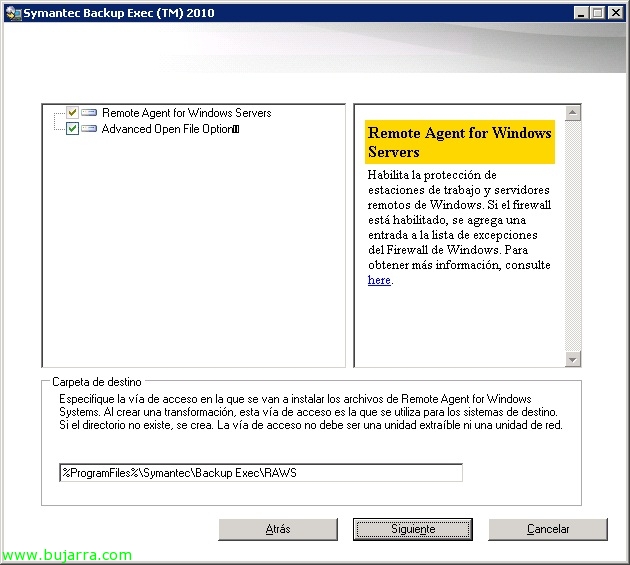The height and width of the screenshot is (565, 630).
Task: Focus the destination folder path field
Action: 261,473
